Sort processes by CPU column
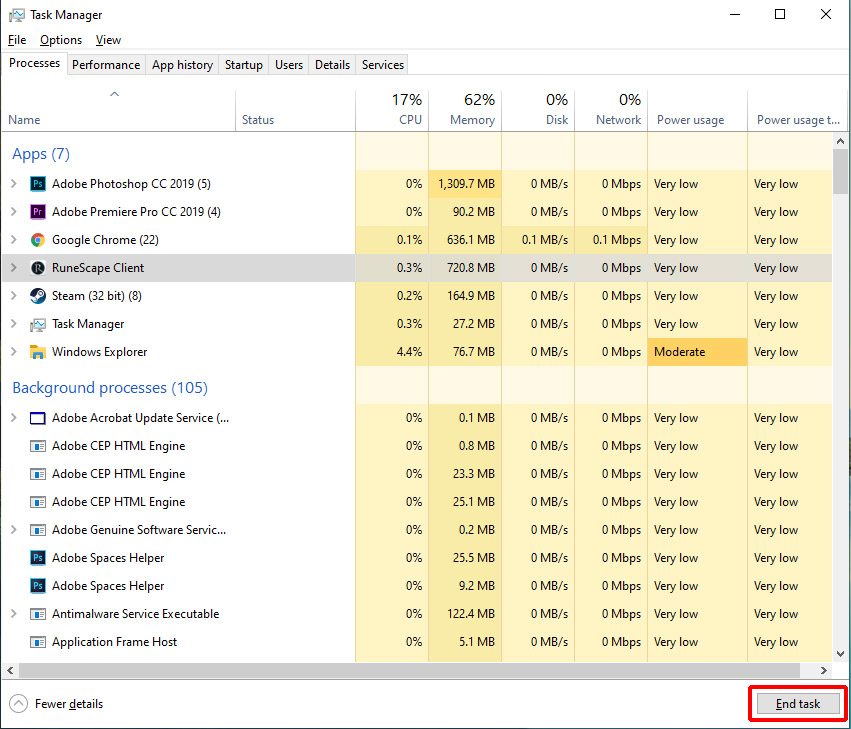This screenshot has width=851, height=729. point(392,111)
